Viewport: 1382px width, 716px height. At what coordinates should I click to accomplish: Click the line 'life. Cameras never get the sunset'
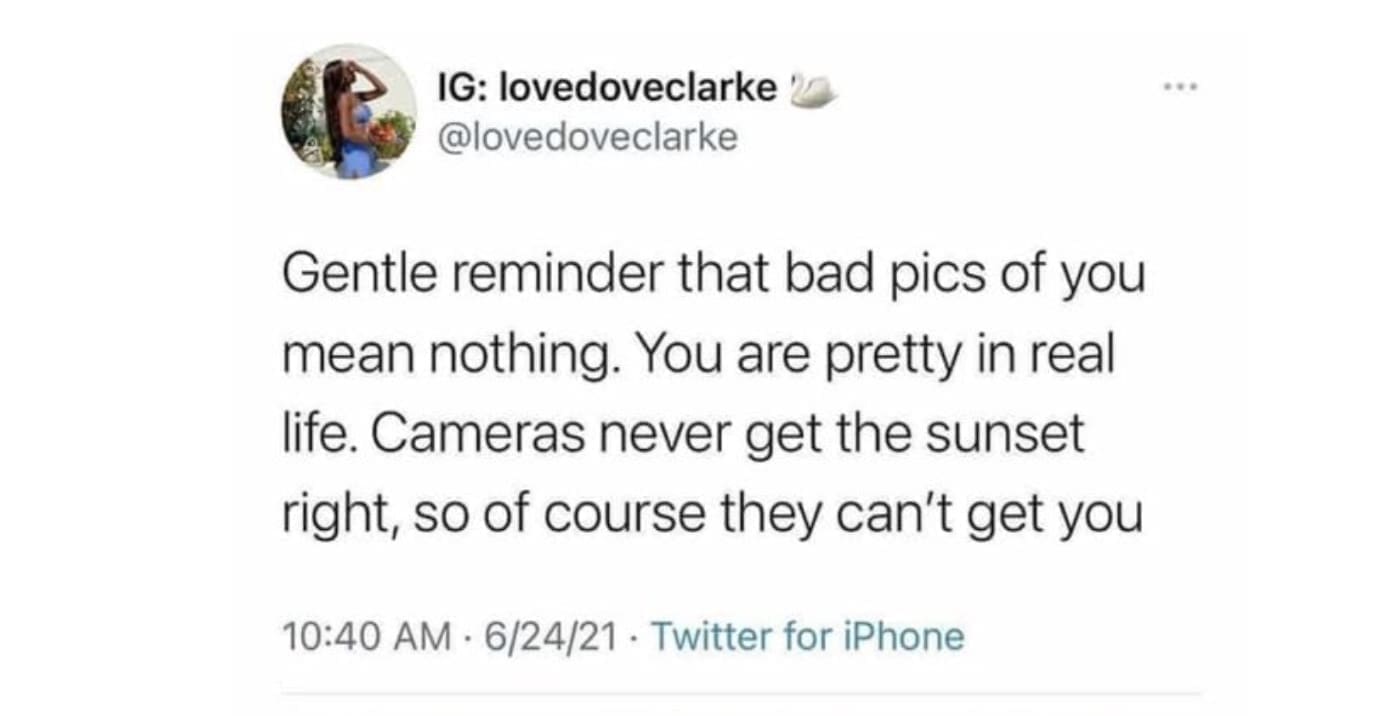684,436
